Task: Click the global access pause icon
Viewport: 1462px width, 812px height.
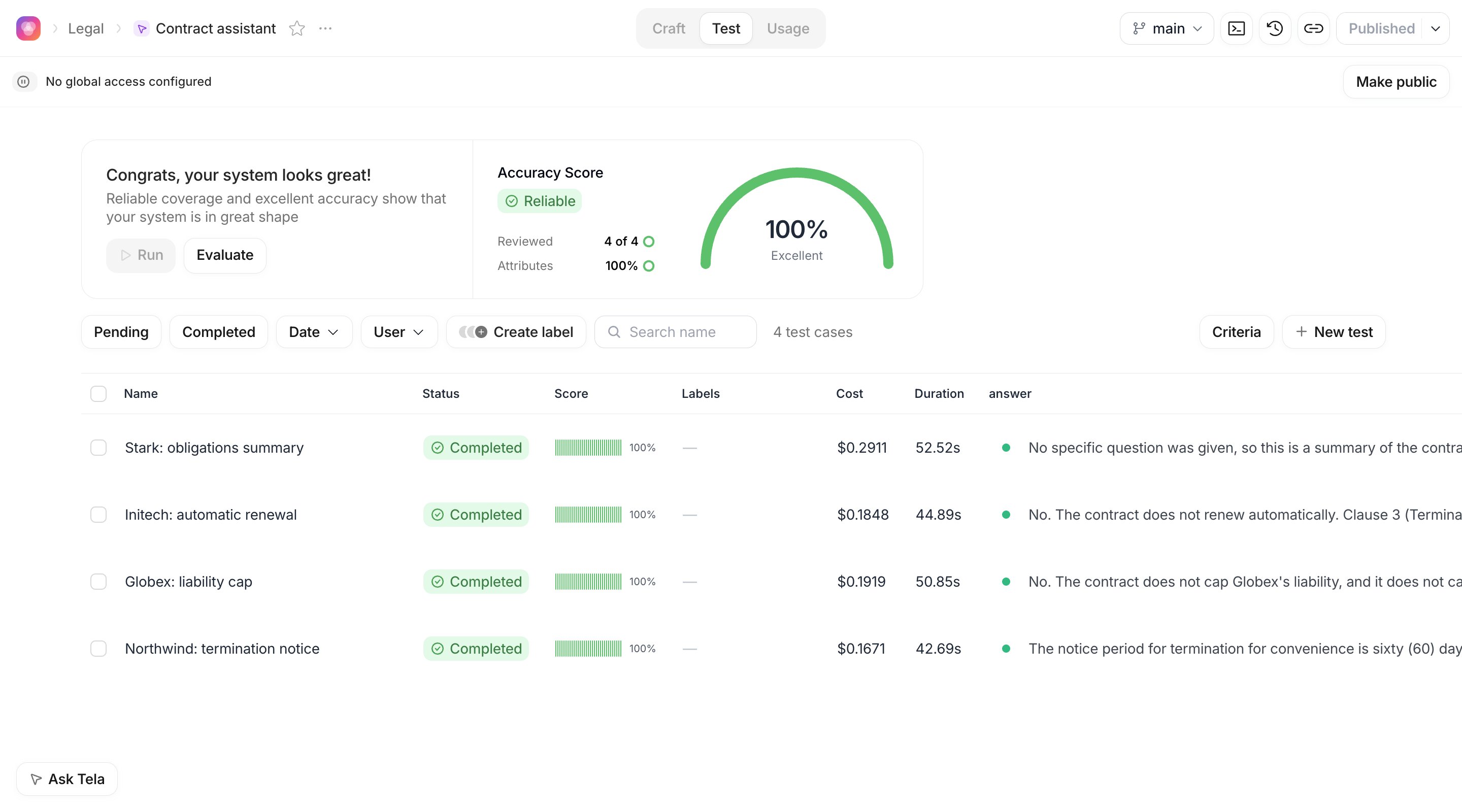Action: [x=24, y=82]
